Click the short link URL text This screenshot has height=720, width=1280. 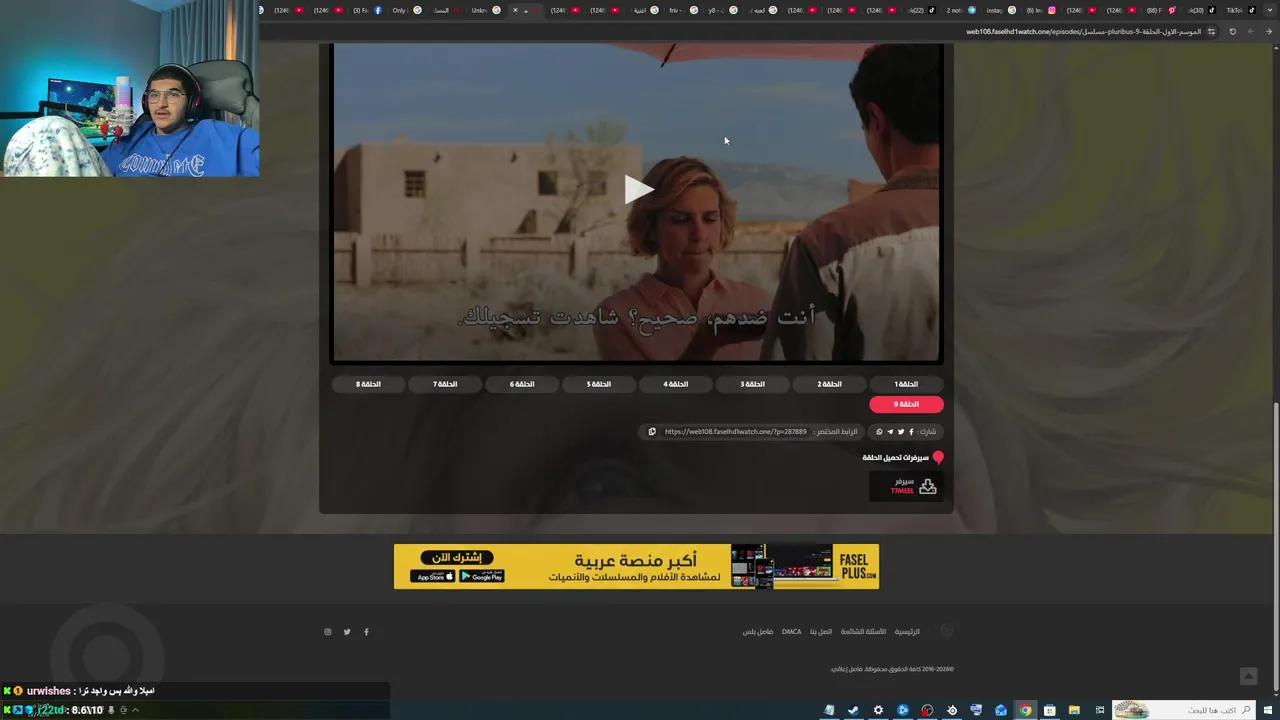(735, 432)
